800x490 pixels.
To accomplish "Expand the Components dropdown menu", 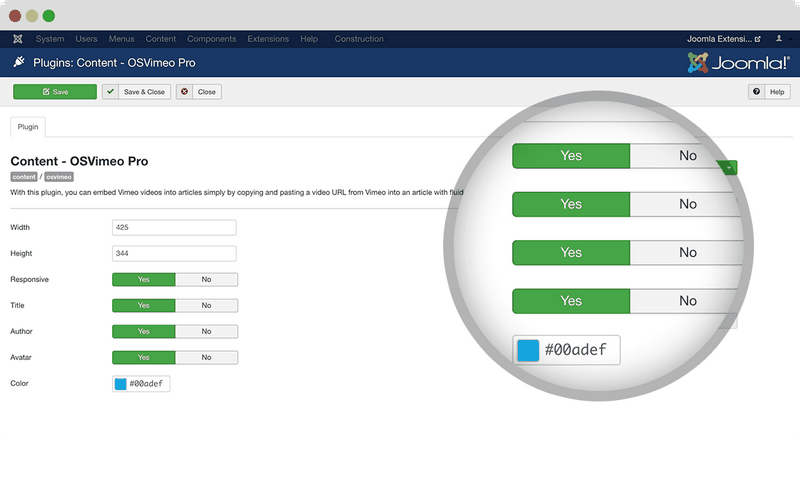I will click(x=211, y=39).
